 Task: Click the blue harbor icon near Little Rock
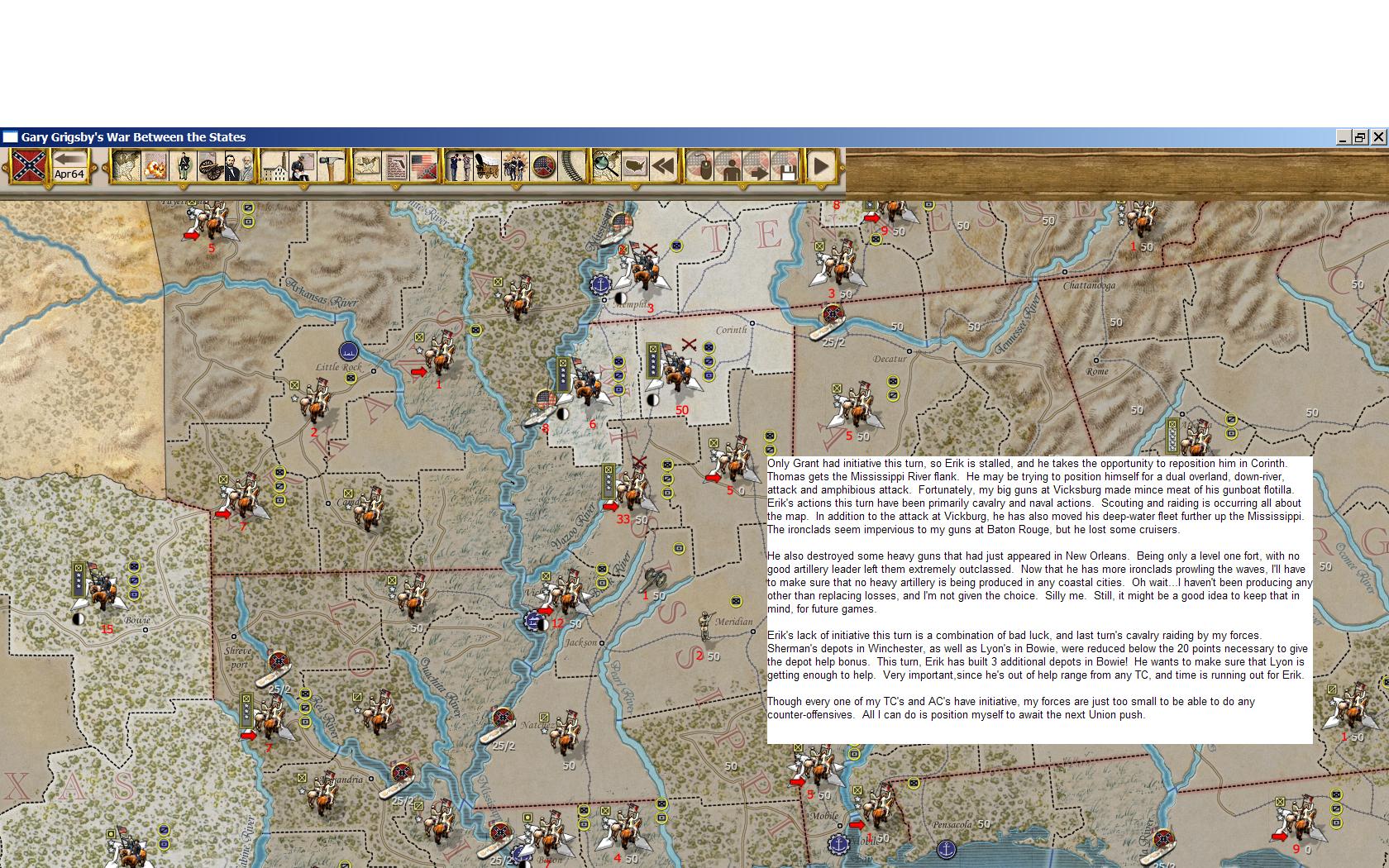(x=349, y=351)
